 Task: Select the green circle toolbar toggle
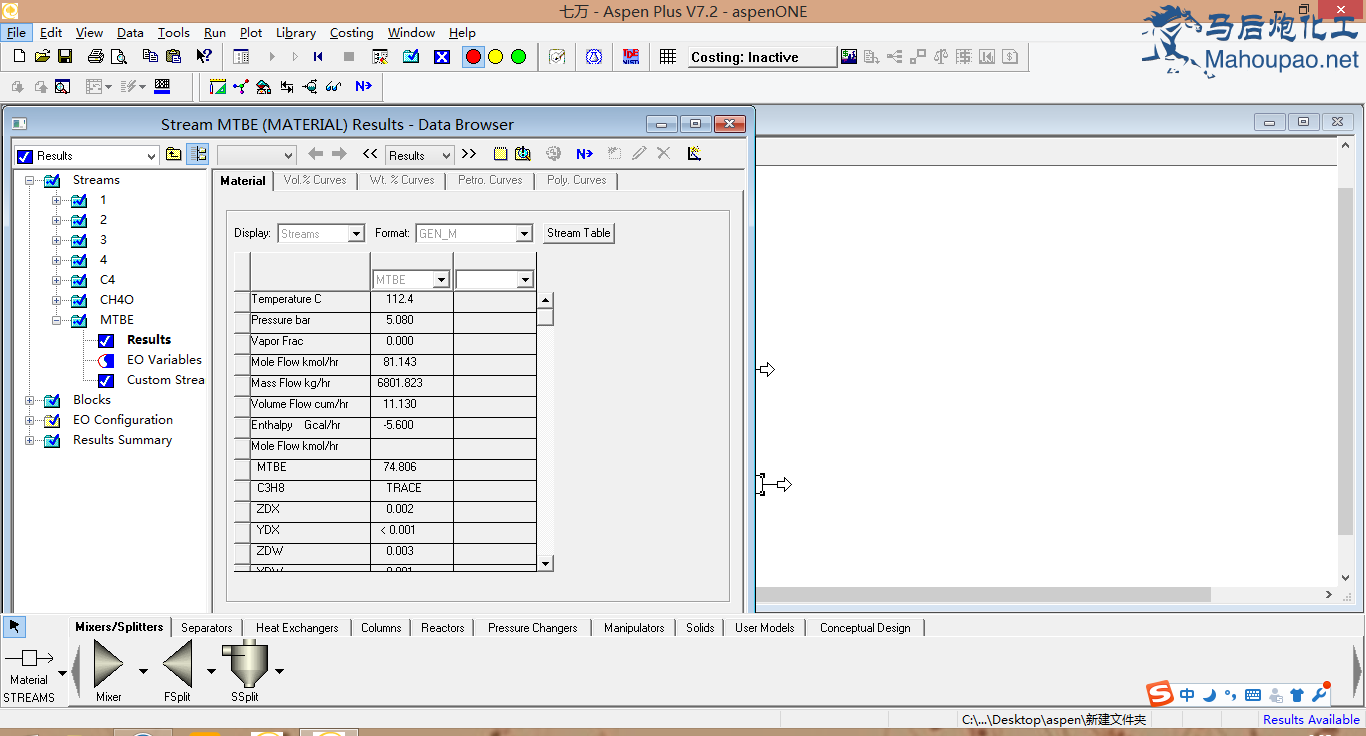coord(518,57)
